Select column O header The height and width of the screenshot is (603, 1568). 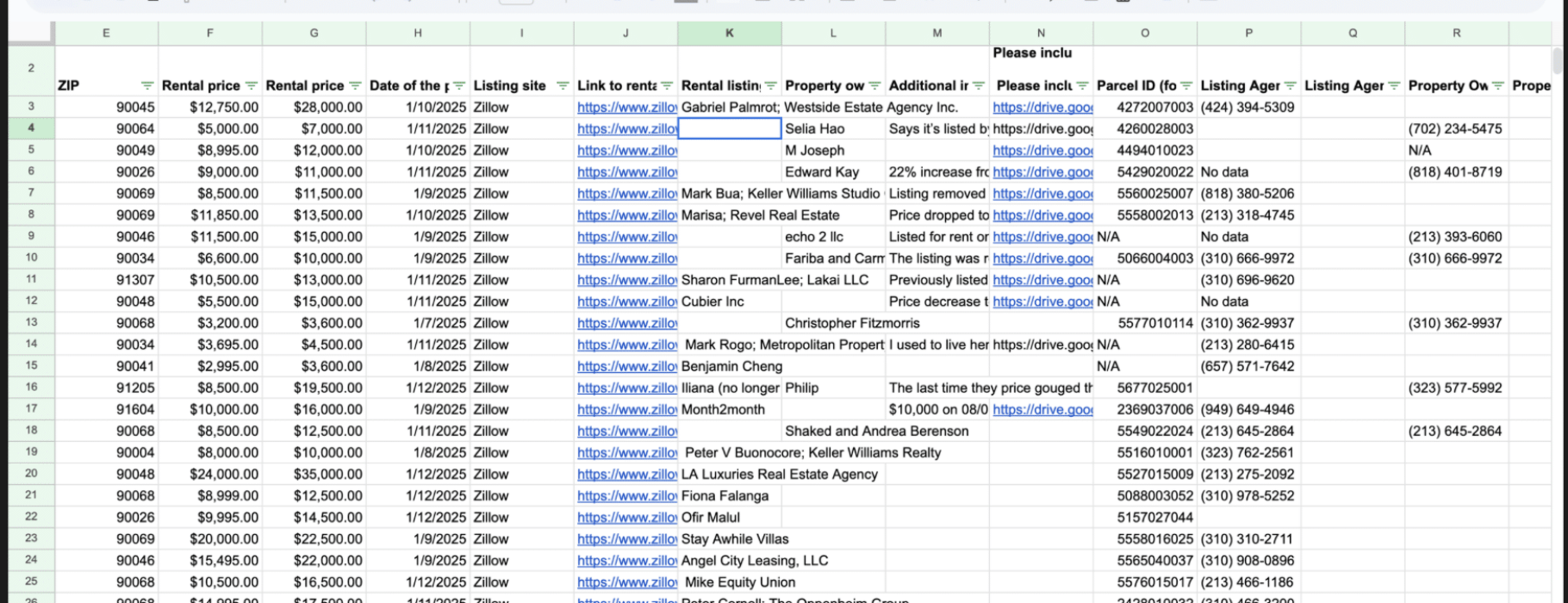click(1145, 33)
